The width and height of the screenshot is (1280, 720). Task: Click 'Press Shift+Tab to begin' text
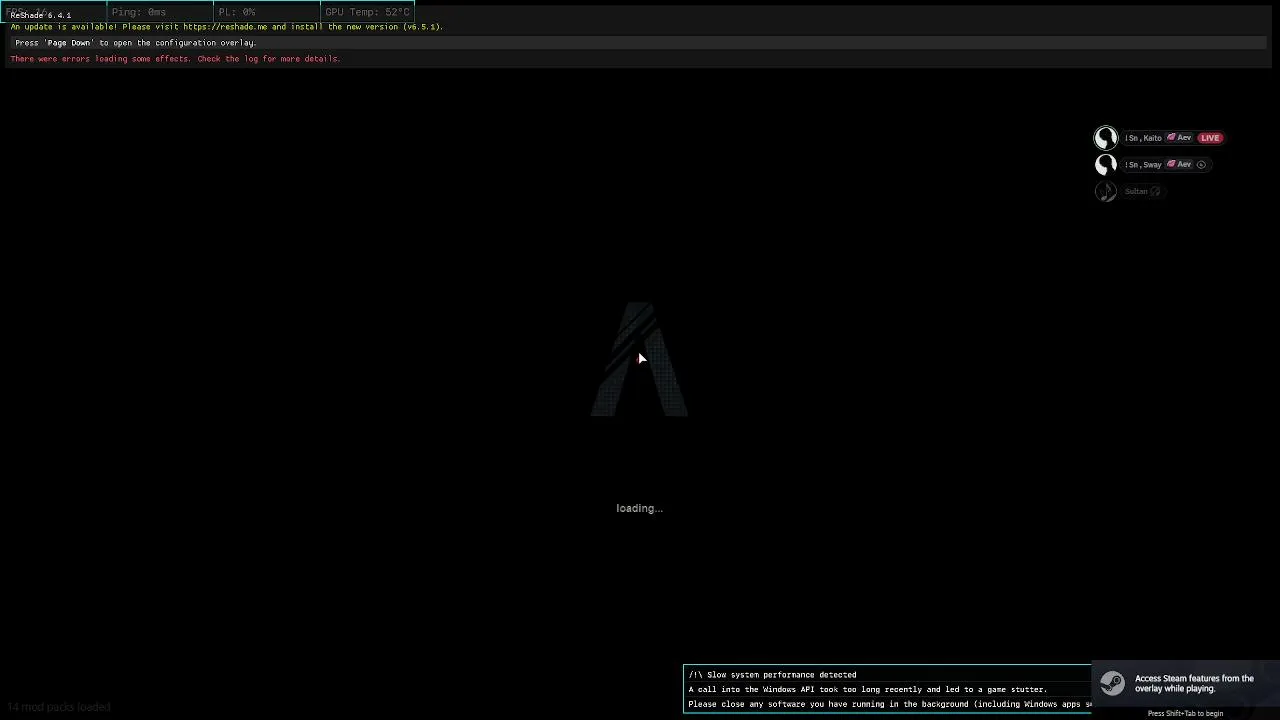tap(1185, 714)
